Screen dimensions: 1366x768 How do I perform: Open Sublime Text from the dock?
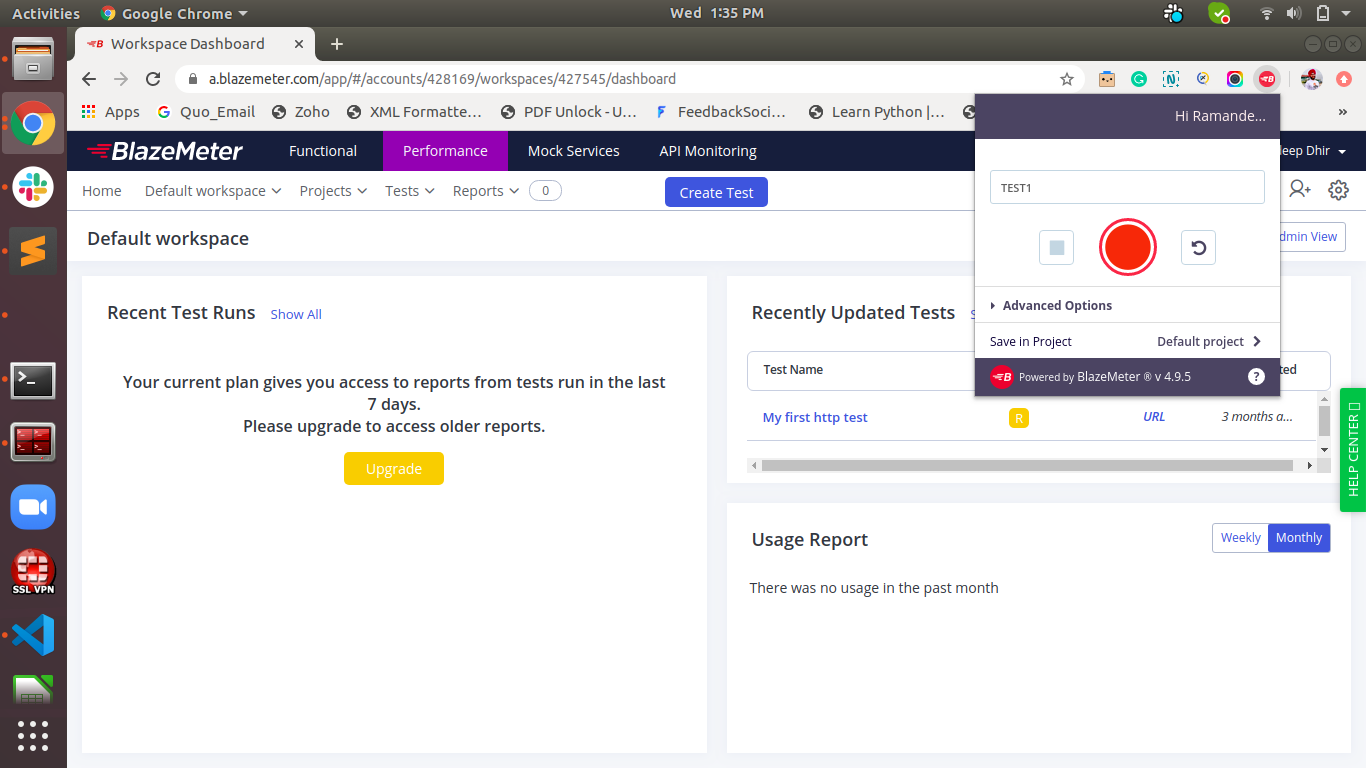(33, 251)
